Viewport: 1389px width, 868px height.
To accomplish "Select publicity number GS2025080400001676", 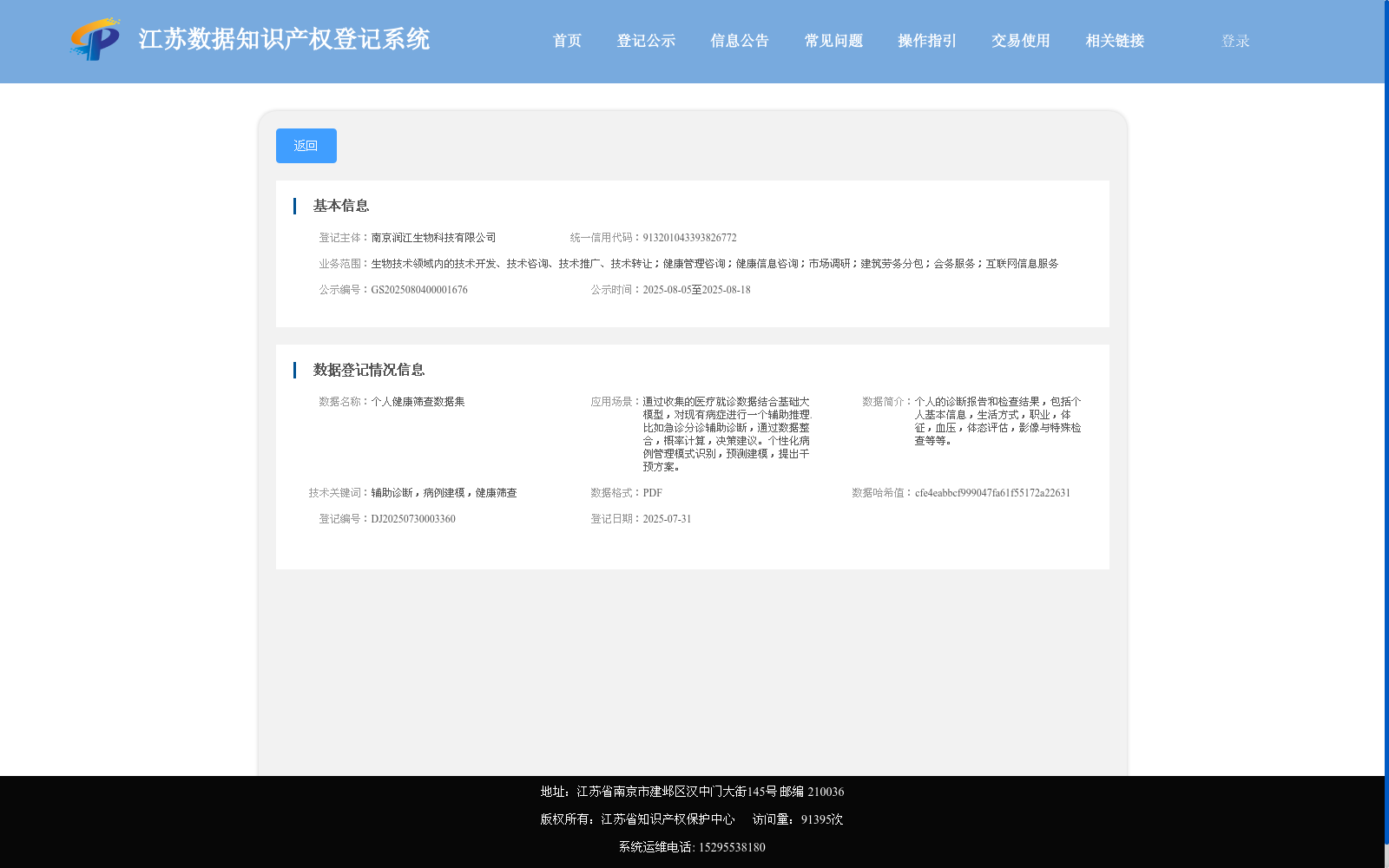I will [419, 290].
